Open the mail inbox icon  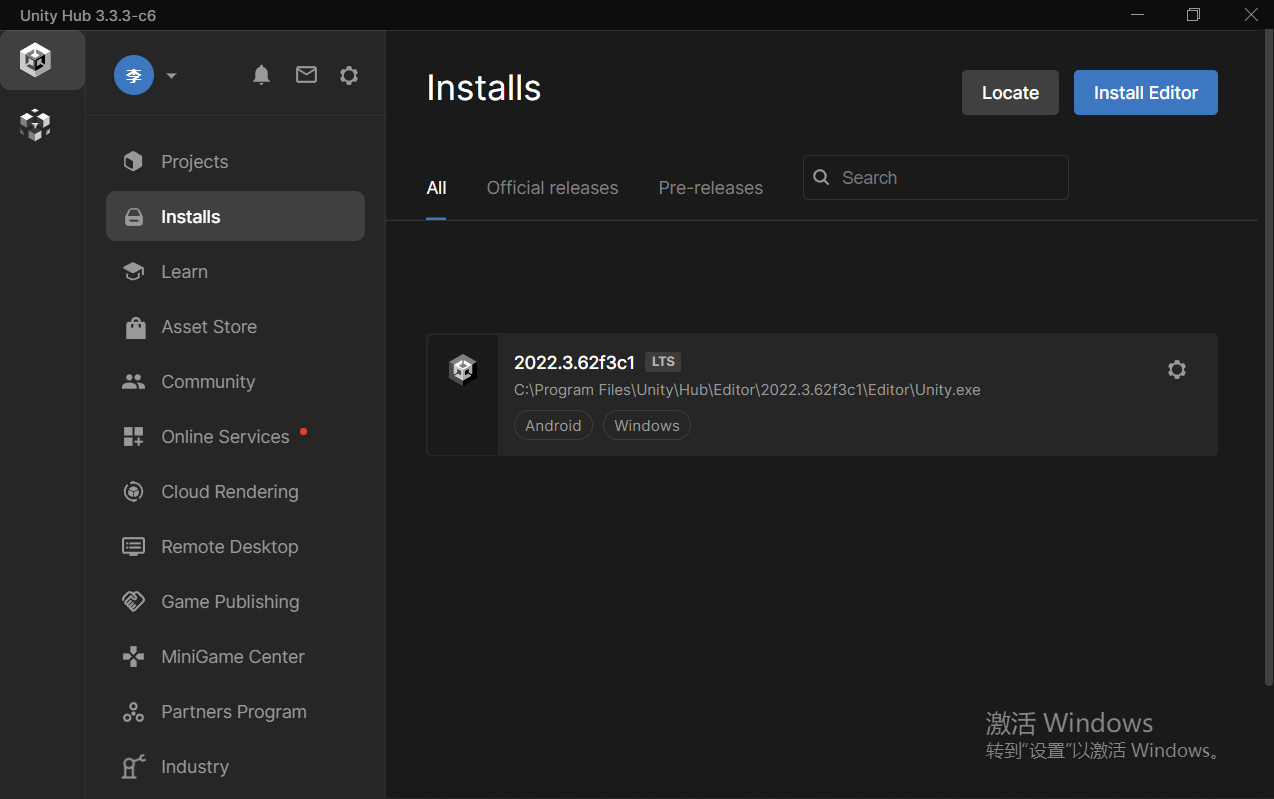306,75
